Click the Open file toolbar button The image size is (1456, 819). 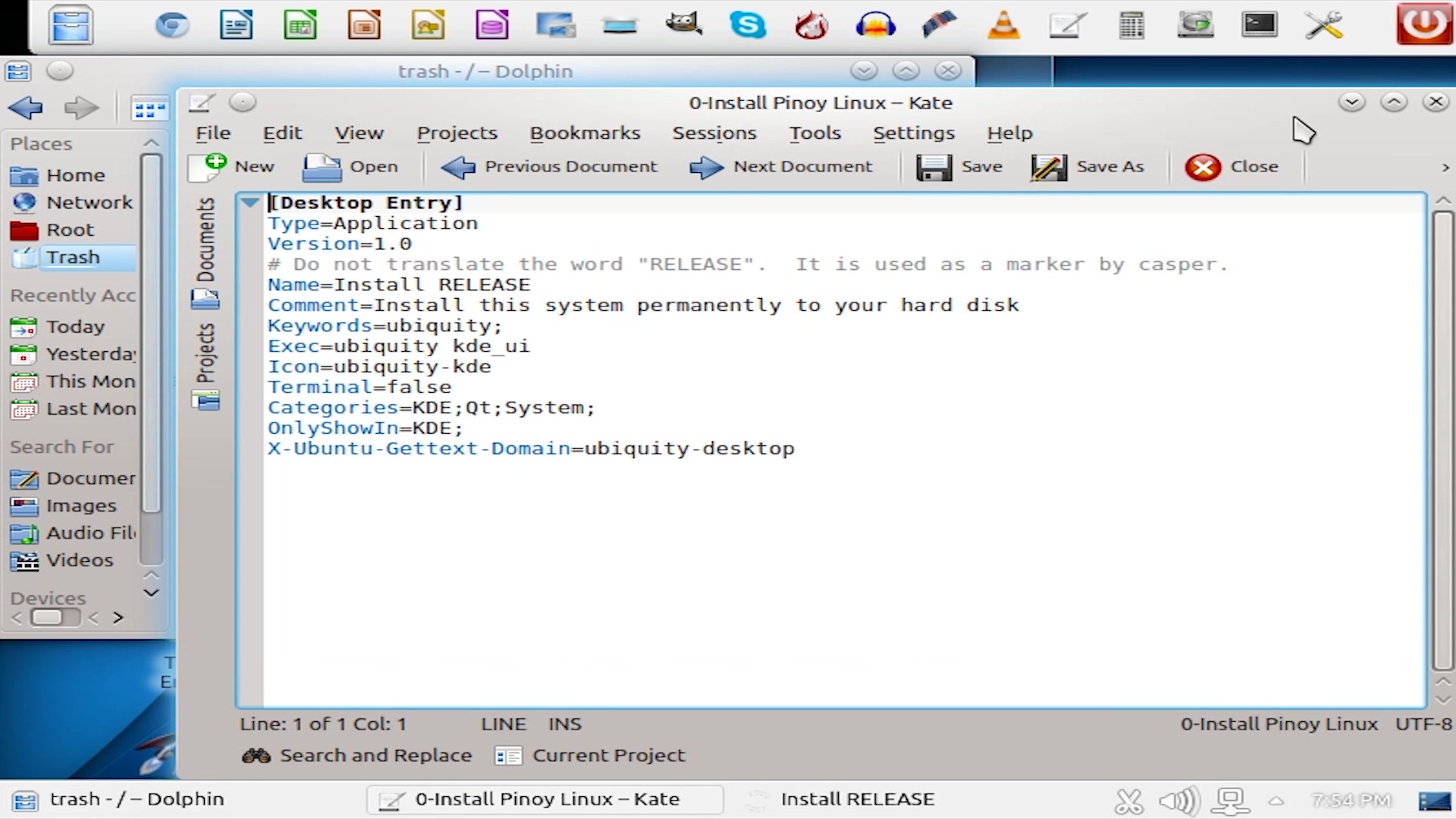coord(350,167)
